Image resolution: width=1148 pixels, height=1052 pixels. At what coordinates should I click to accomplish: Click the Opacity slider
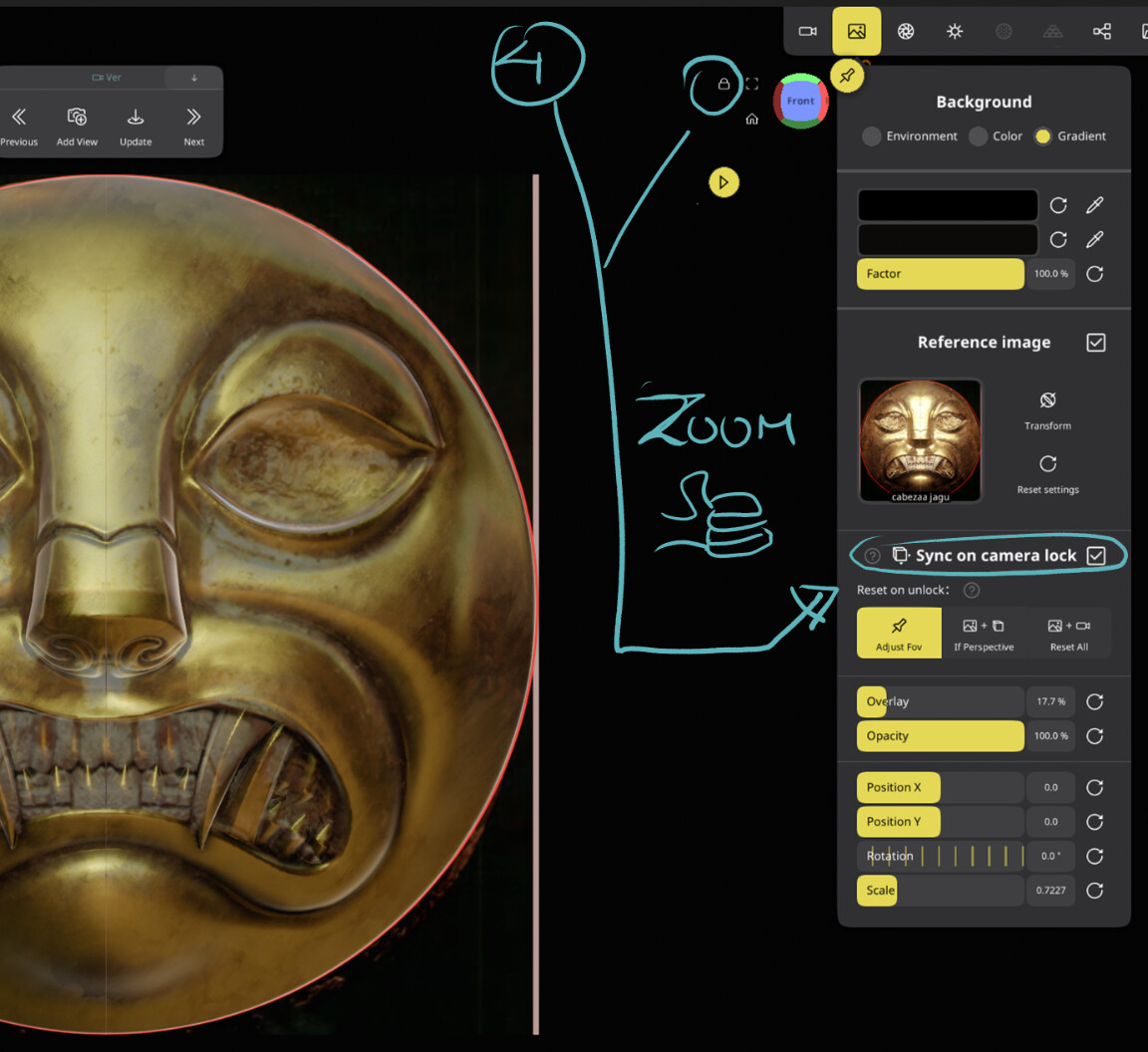pyautogui.click(x=940, y=736)
